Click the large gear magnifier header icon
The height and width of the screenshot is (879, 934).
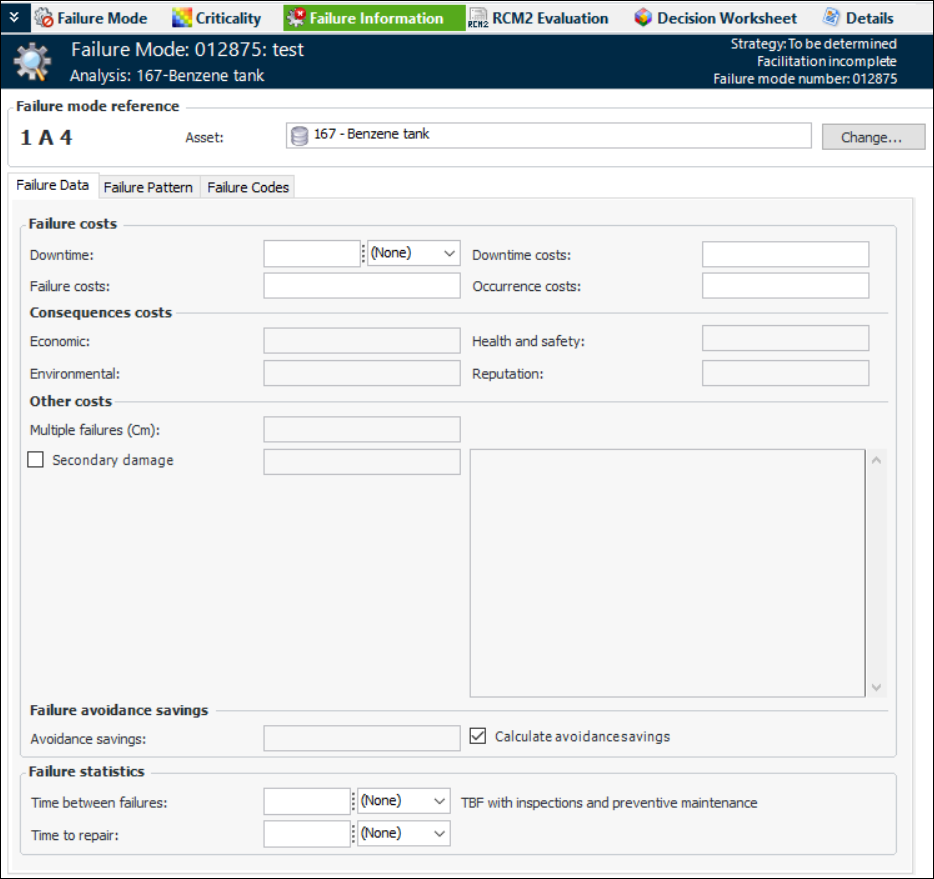point(33,61)
